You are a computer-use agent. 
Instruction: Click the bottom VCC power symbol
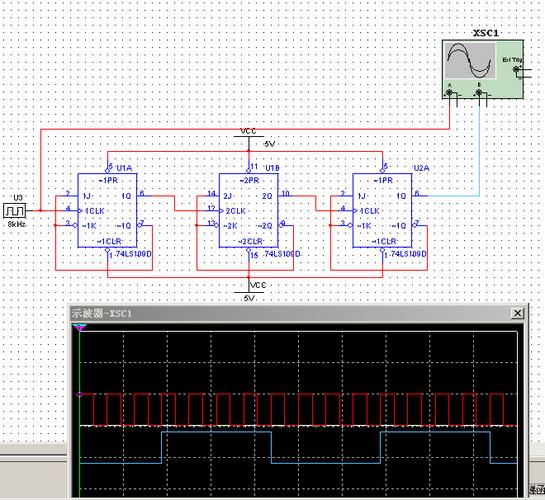click(249, 291)
